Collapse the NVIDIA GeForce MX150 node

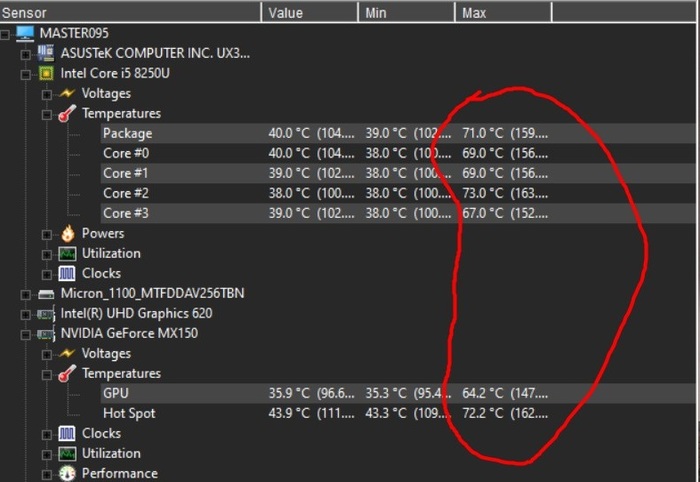click(25, 335)
